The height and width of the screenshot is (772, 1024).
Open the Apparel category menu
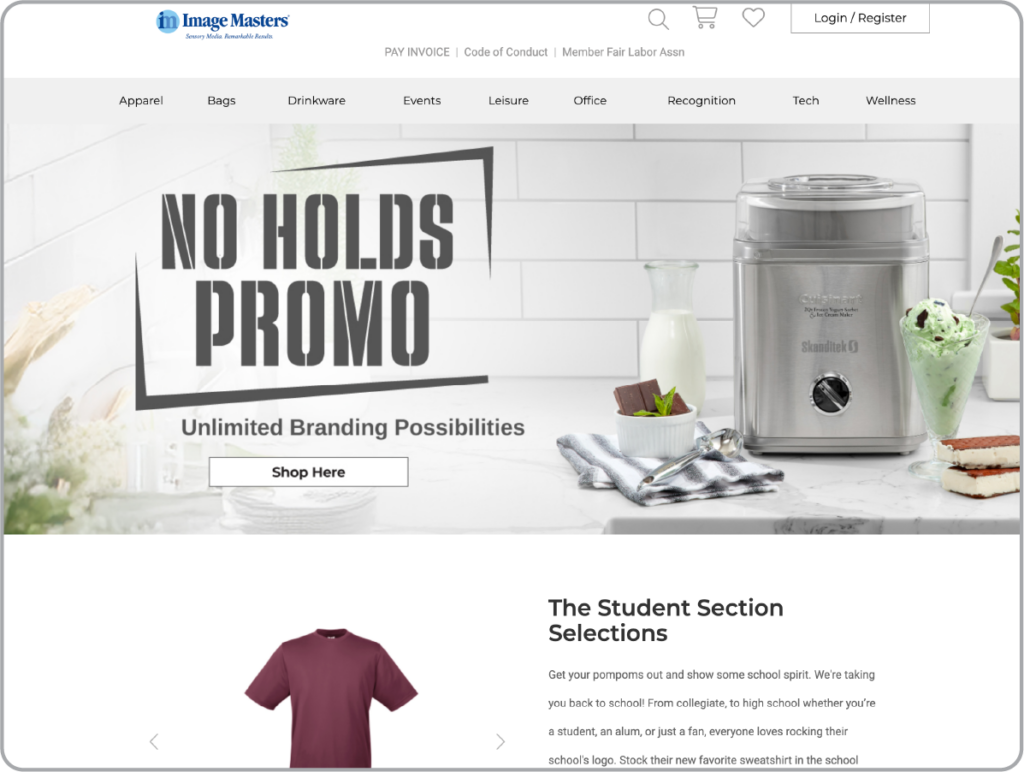141,101
